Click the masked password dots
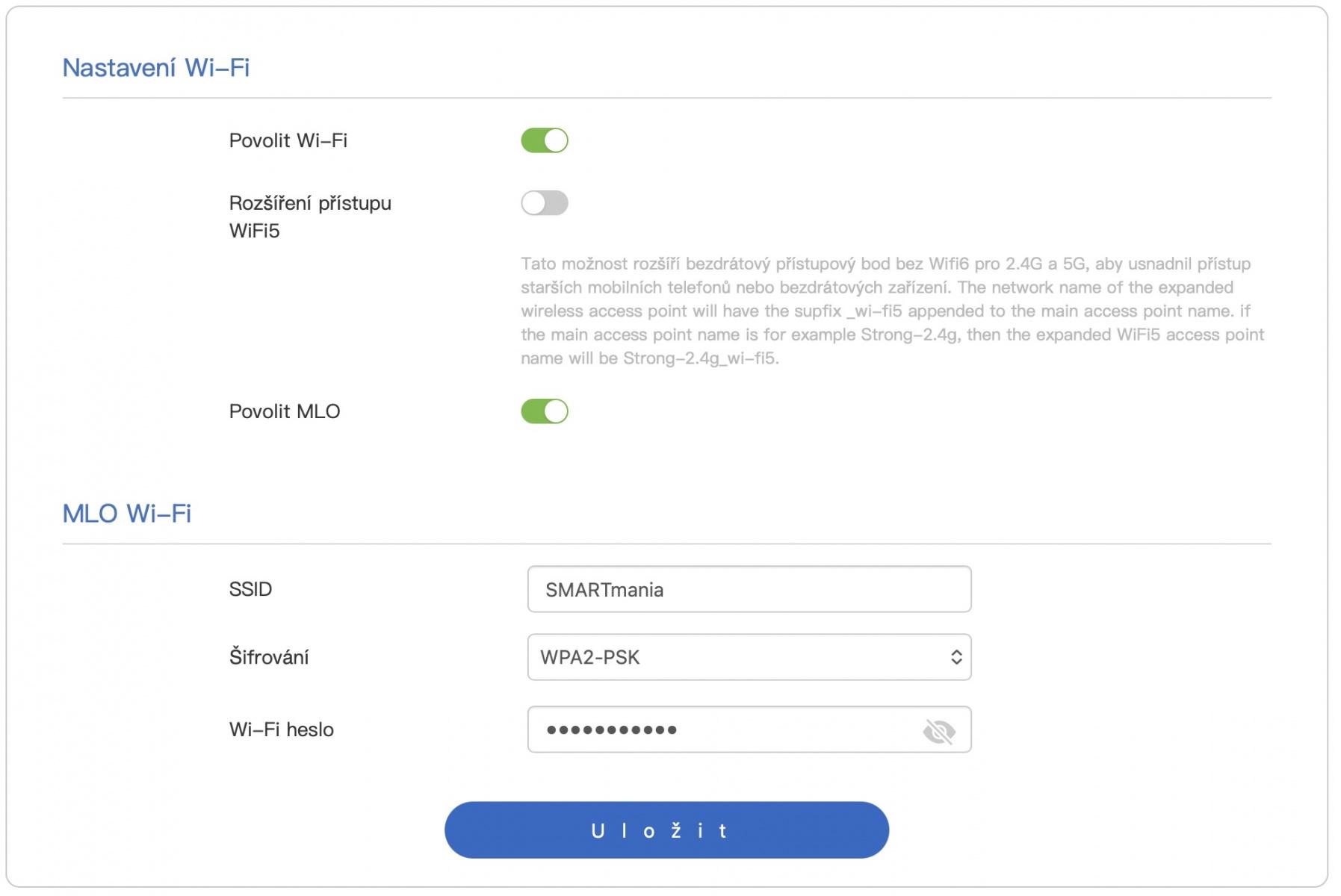Screen dimensions: 1341x896 click(x=611, y=729)
